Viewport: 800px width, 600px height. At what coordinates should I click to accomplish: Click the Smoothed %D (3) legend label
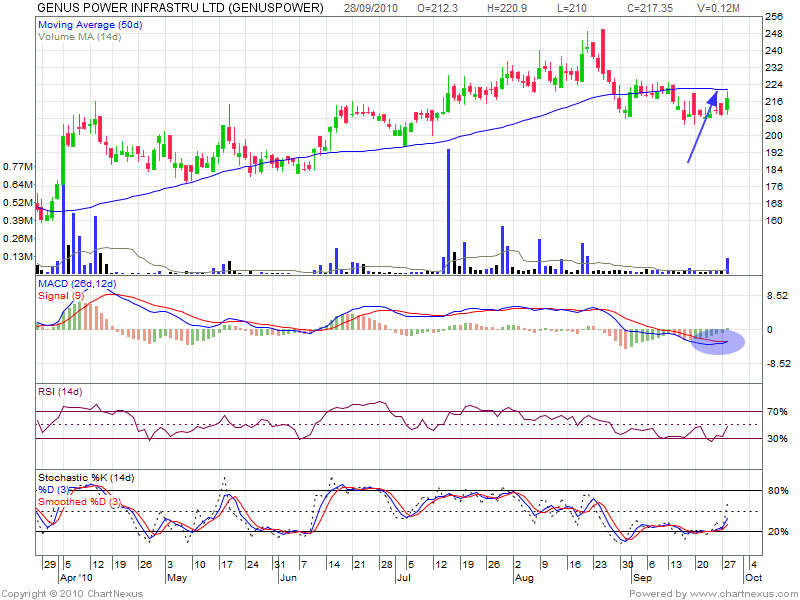(x=79, y=500)
